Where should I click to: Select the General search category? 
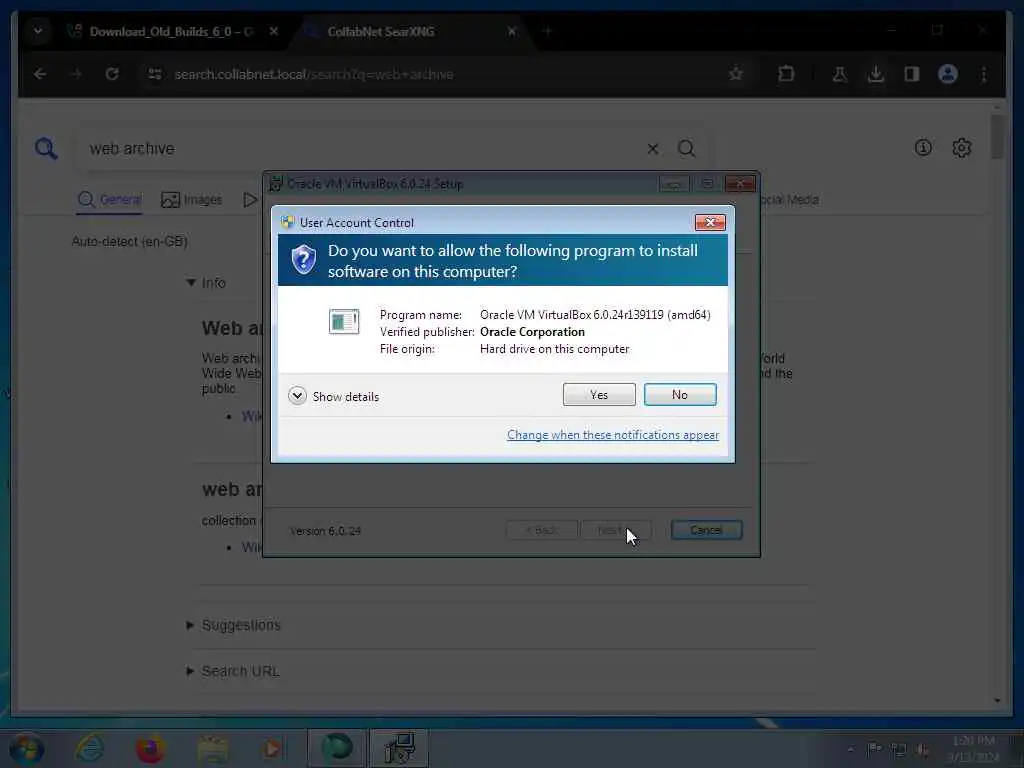[x=110, y=199]
